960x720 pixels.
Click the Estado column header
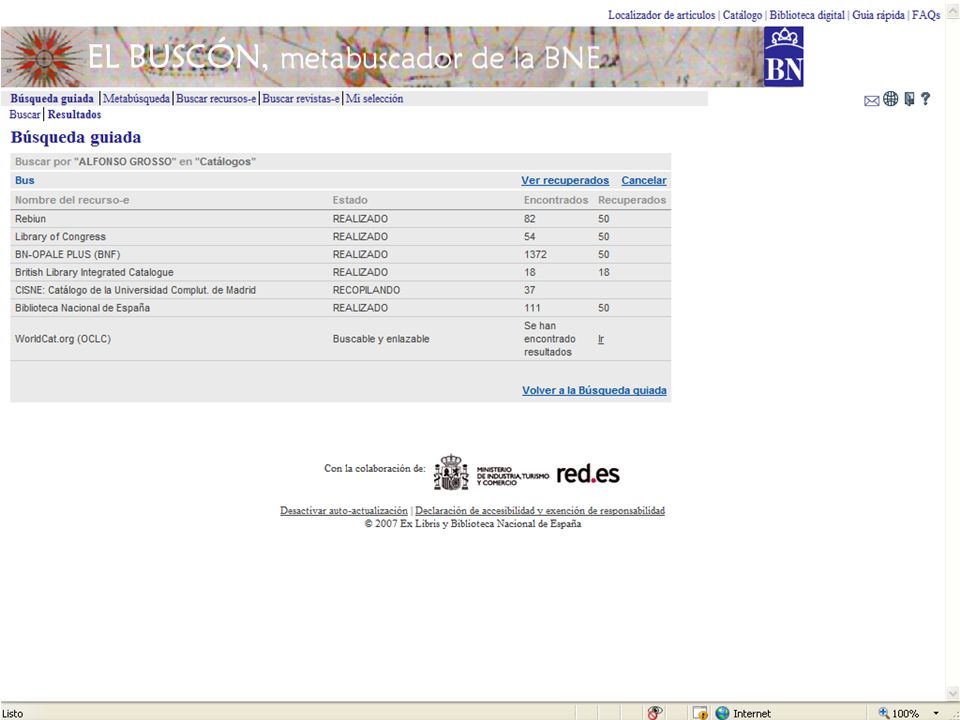pos(350,200)
